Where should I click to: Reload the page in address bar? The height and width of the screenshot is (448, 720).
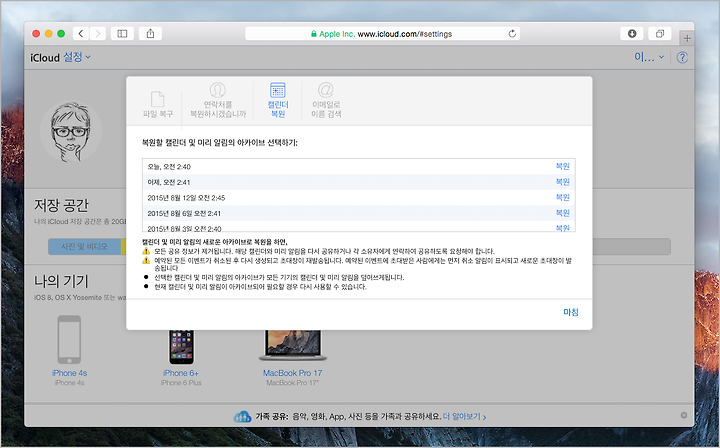[x=512, y=34]
